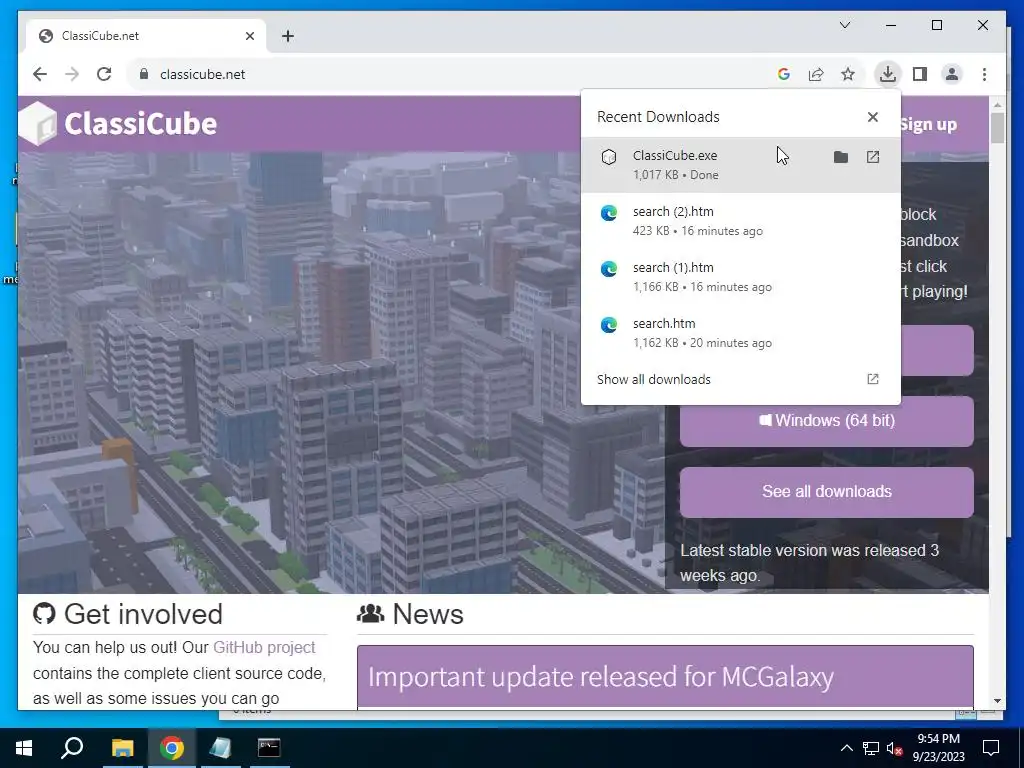Go back to the previous page
This screenshot has width=1024, height=768.
tap(40, 74)
